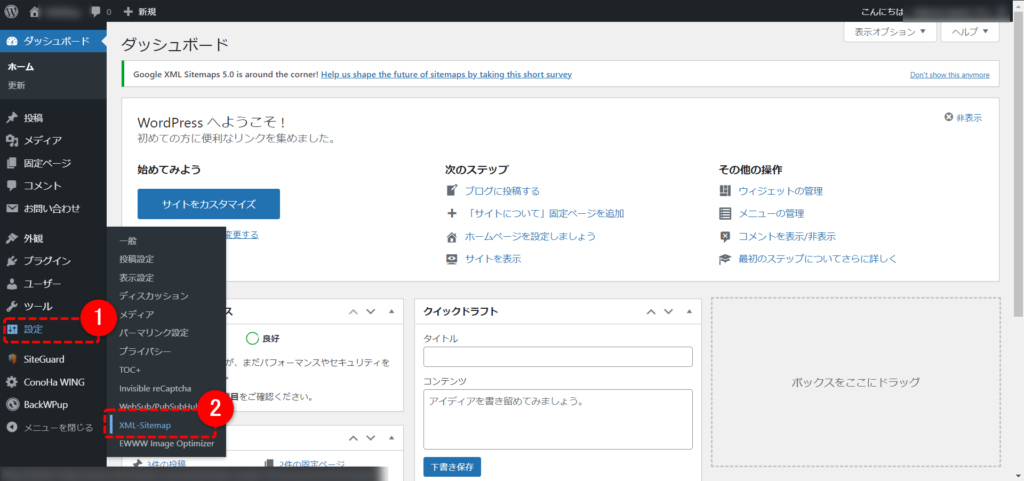Select 表示設定 in settings flyout

click(136, 277)
